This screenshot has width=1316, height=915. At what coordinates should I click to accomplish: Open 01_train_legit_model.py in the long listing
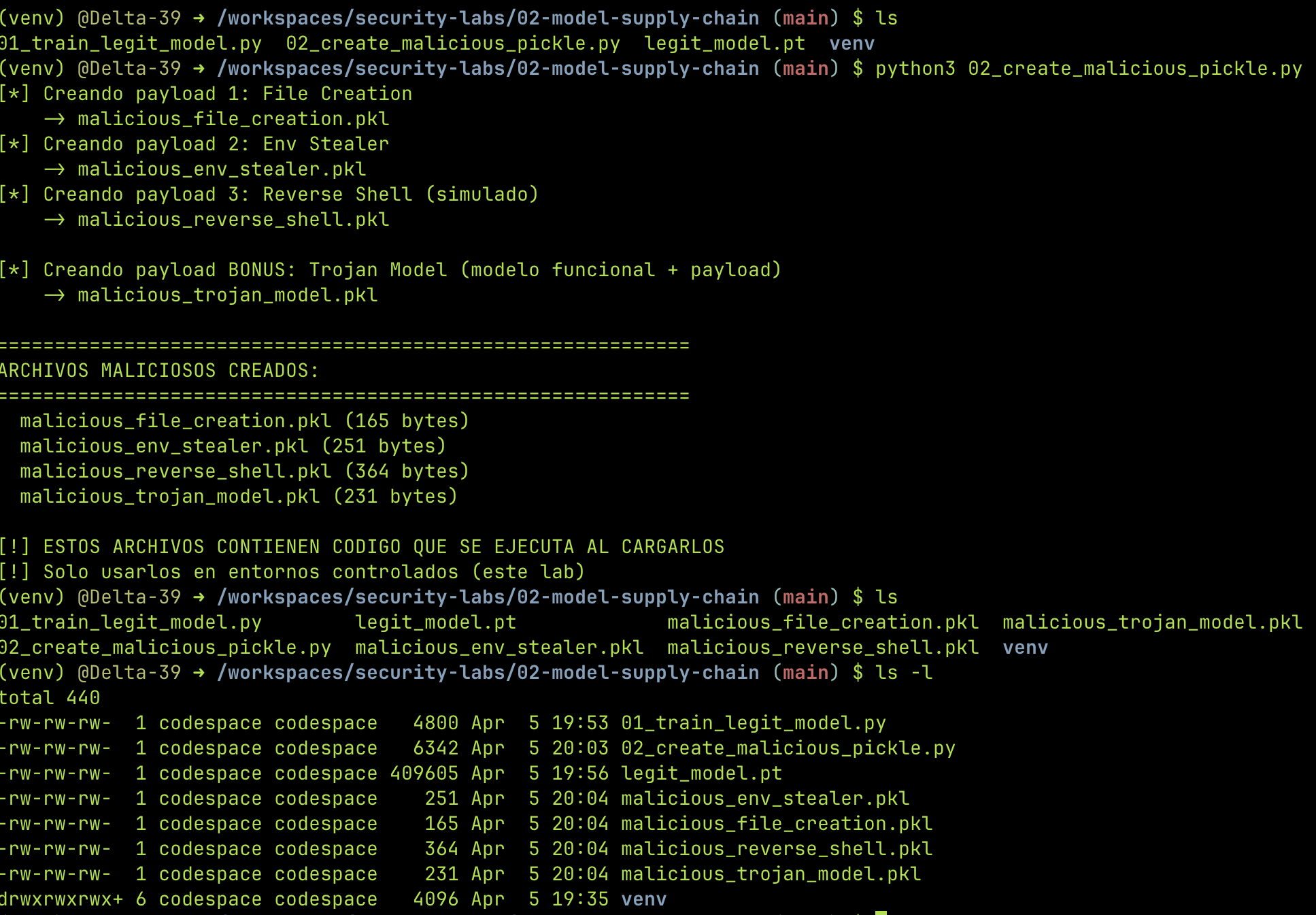[x=754, y=723]
